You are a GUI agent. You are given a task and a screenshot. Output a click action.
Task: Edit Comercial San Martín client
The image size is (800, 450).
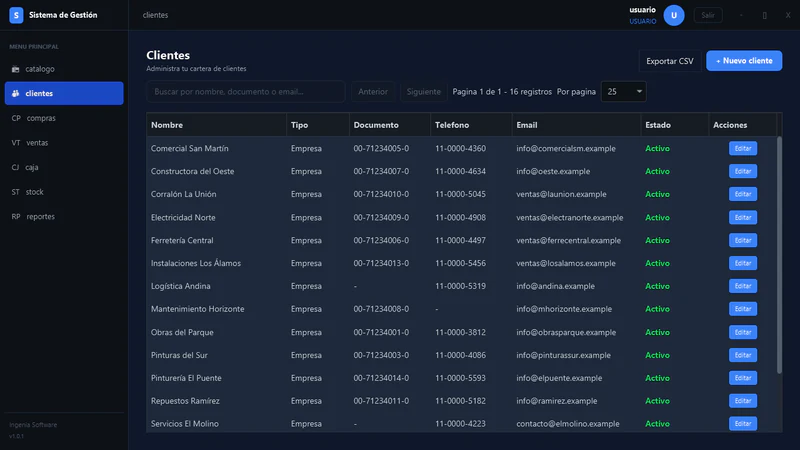743,148
